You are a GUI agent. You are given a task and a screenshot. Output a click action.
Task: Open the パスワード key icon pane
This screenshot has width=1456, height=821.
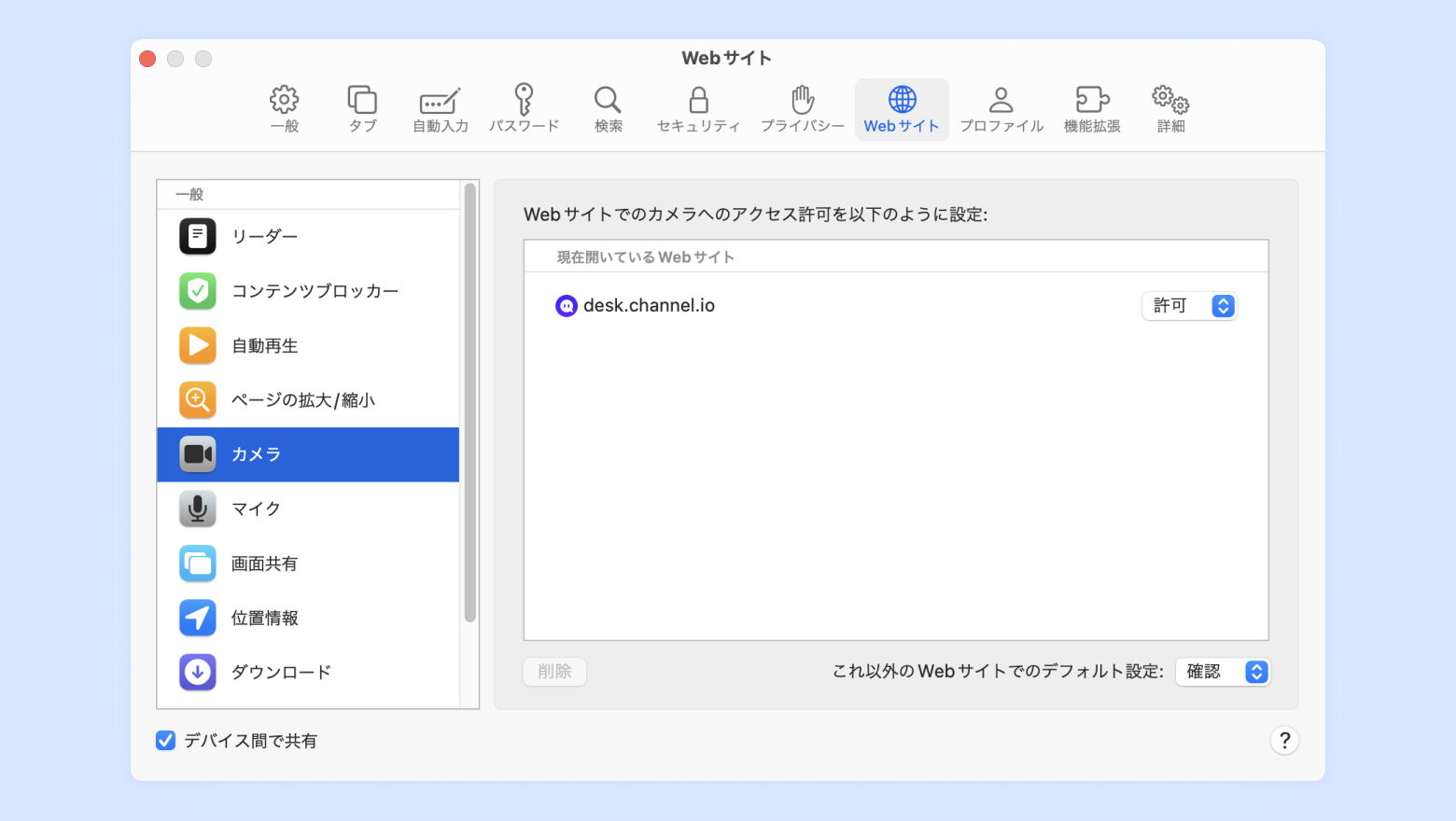point(524,100)
